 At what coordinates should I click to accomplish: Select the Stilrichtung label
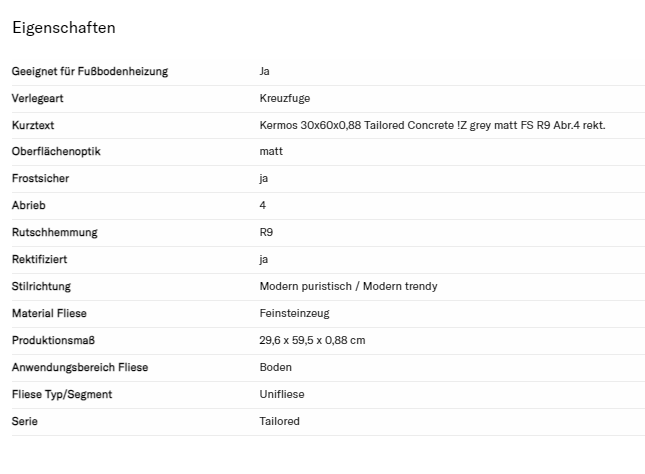[x=41, y=287]
